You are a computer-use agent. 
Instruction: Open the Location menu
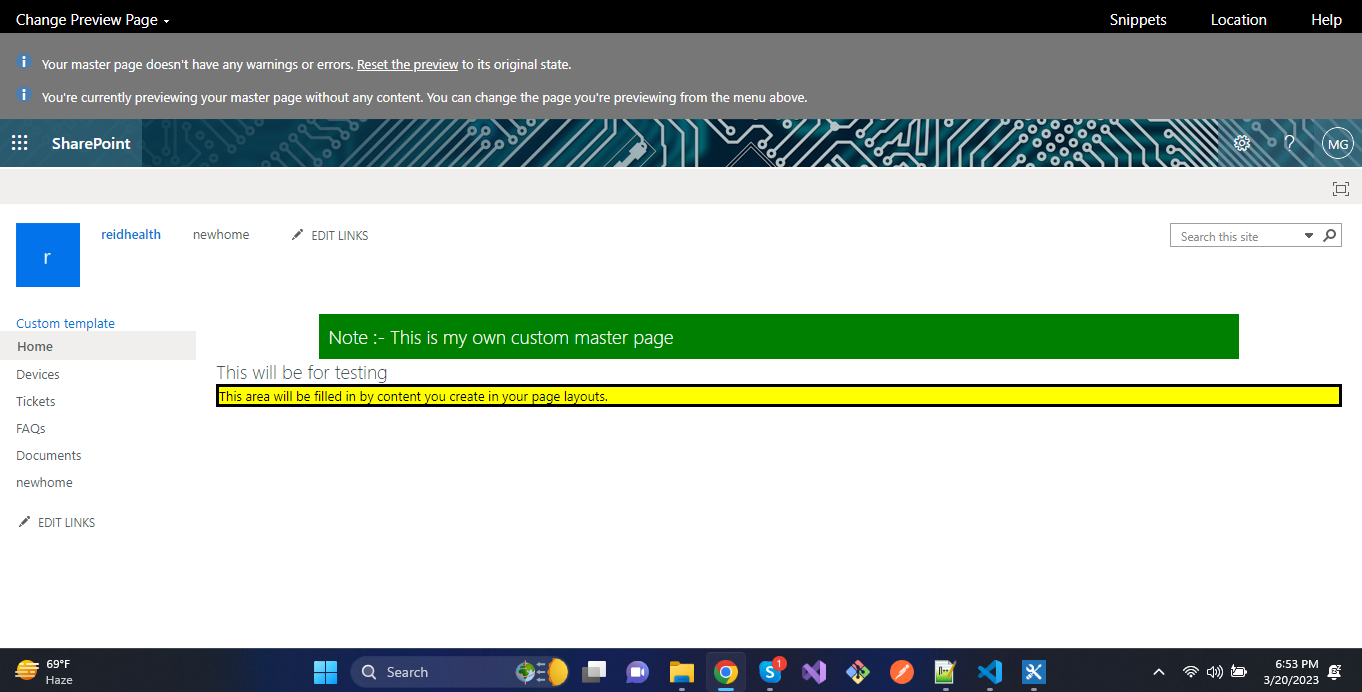[1238, 18]
